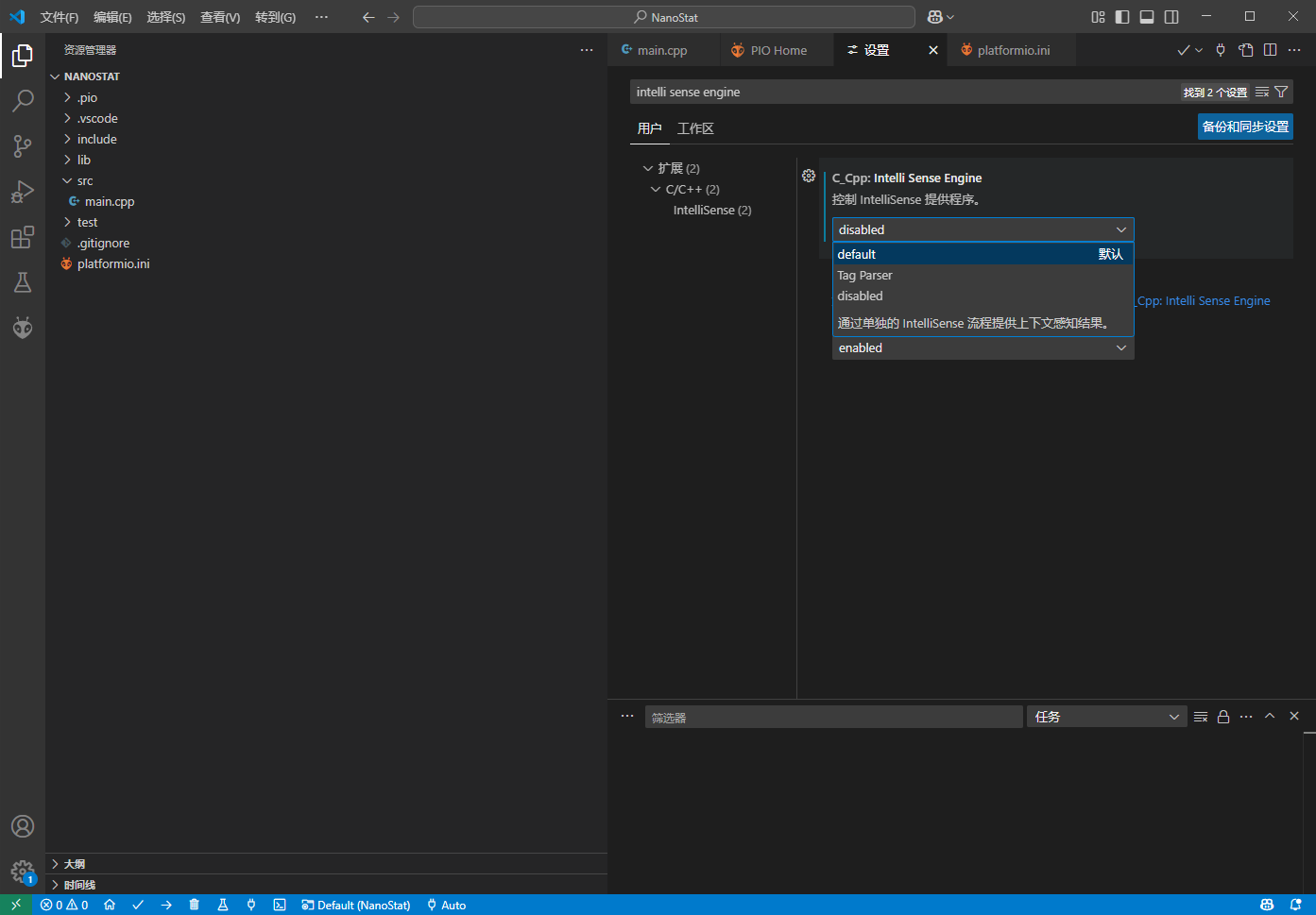Viewport: 1316px width, 915px height.
Task: Collapse the C/C++ (2) settings group
Action: (656, 189)
